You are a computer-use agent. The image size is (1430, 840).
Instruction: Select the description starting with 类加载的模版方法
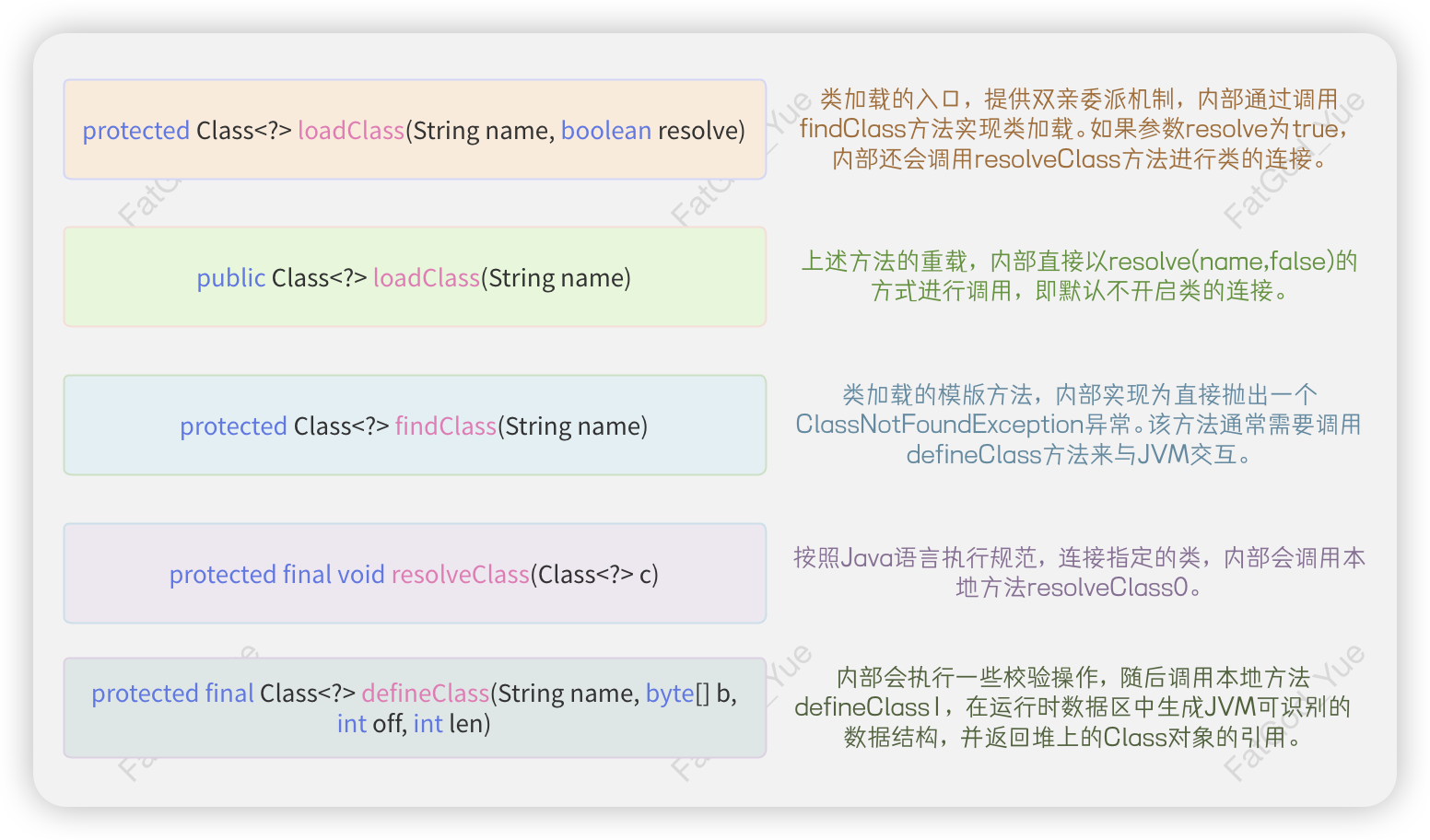pyautogui.click(x=1078, y=425)
